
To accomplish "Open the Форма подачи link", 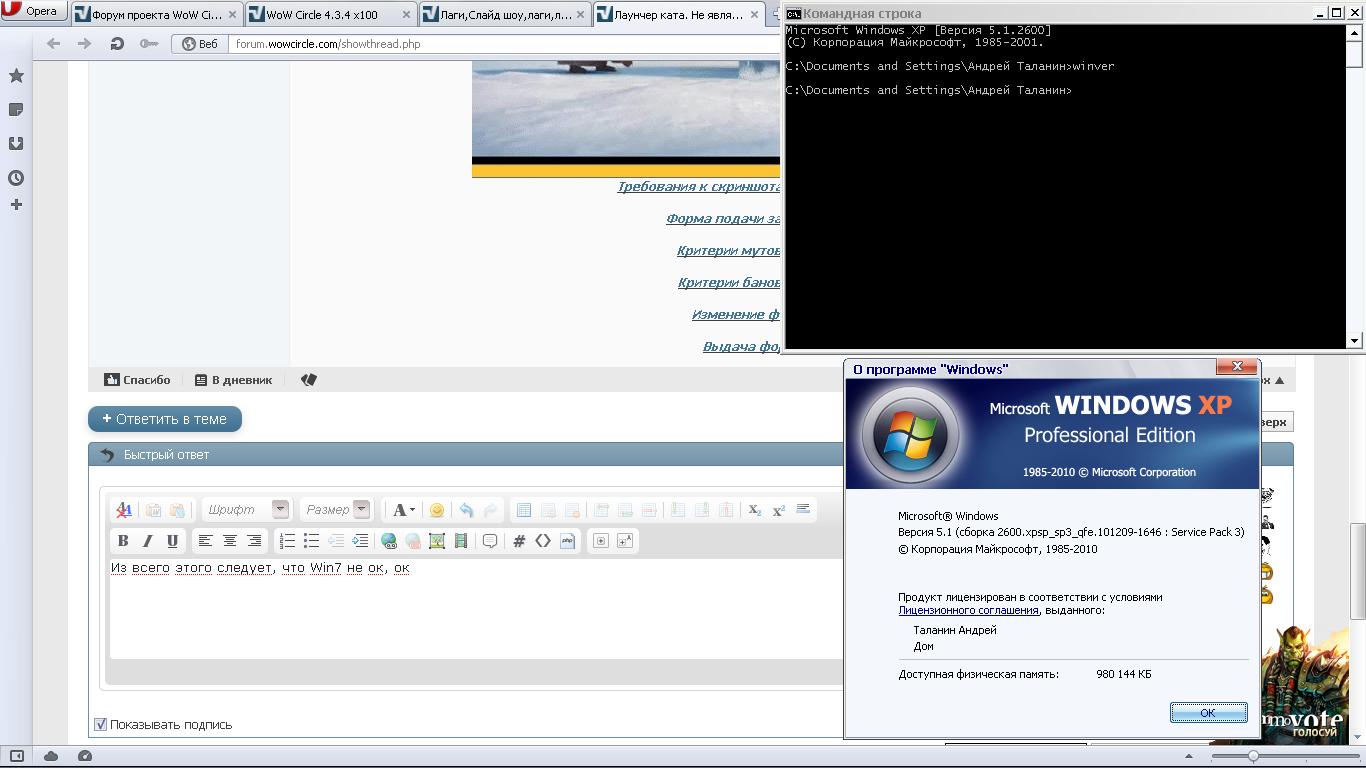I will click(x=723, y=219).
